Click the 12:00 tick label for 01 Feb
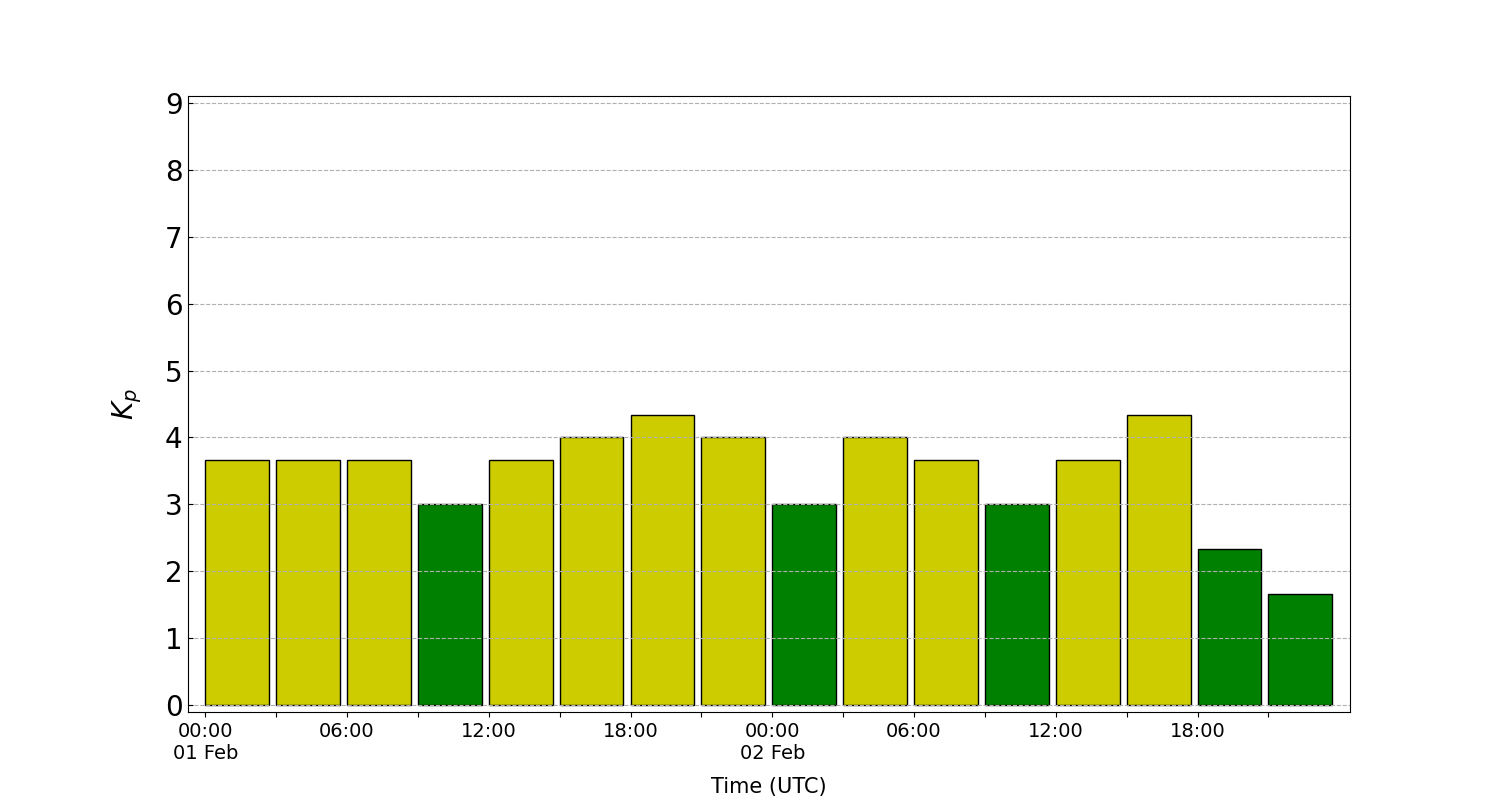Screen dimensions: 1500x800 tap(488, 731)
